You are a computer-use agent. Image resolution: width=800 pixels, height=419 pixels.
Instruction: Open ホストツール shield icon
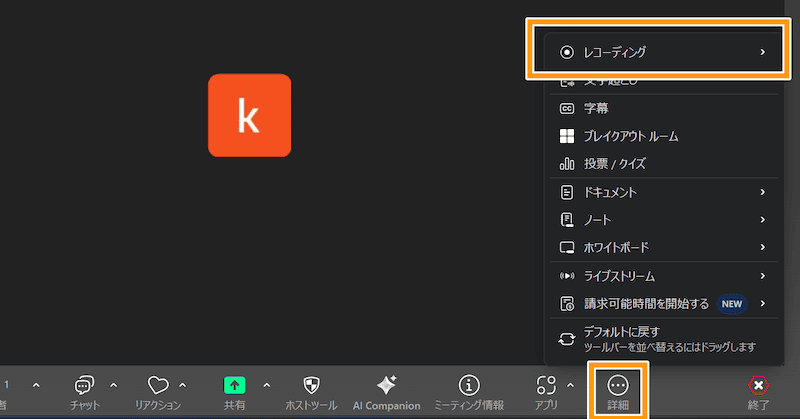coord(312,385)
